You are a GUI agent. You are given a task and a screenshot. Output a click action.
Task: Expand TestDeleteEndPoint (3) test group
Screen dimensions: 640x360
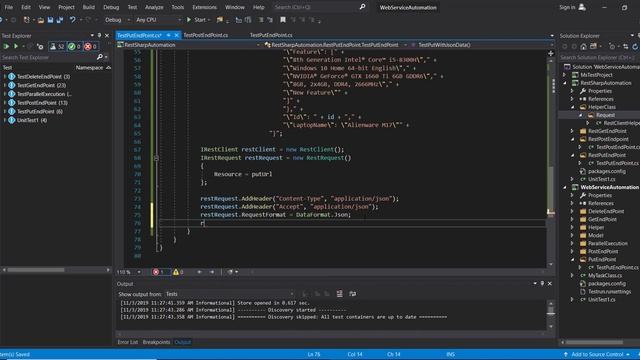click(5, 76)
